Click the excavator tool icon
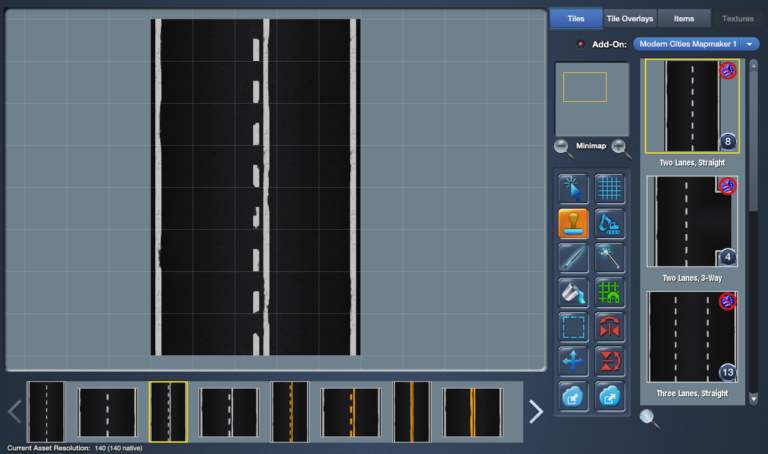This screenshot has width=768, height=454. click(x=609, y=223)
